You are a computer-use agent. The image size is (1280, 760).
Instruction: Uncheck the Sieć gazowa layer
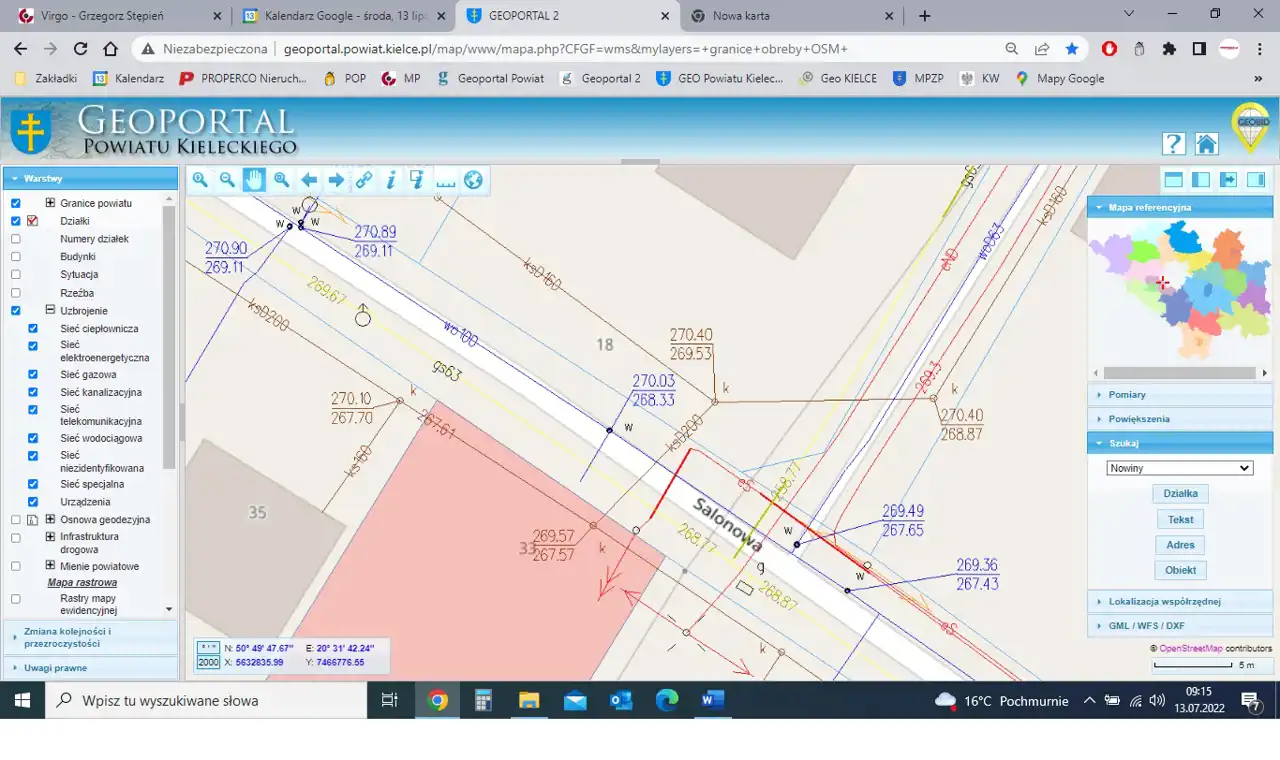[33, 375]
